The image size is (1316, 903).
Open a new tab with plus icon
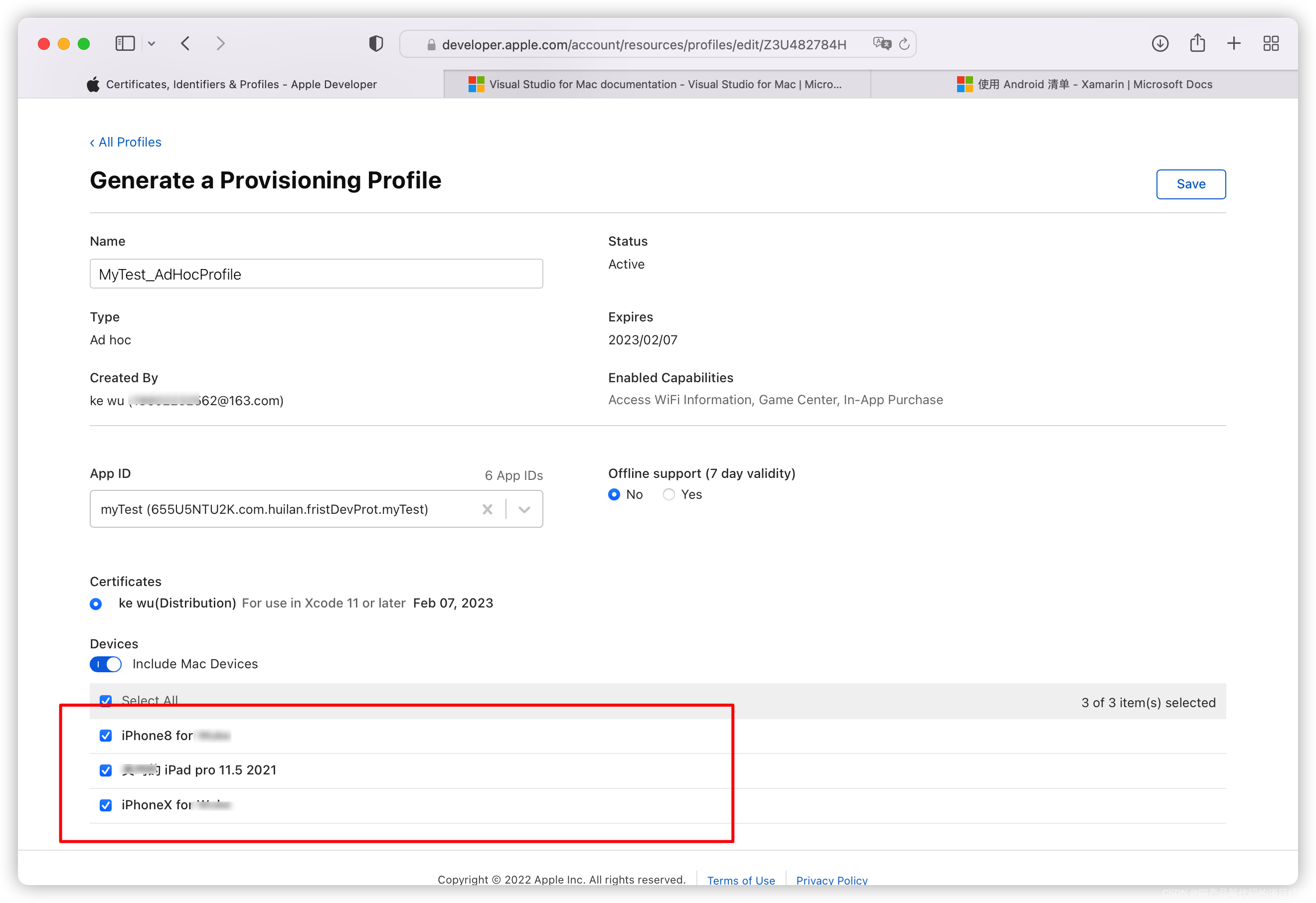click(x=1234, y=43)
